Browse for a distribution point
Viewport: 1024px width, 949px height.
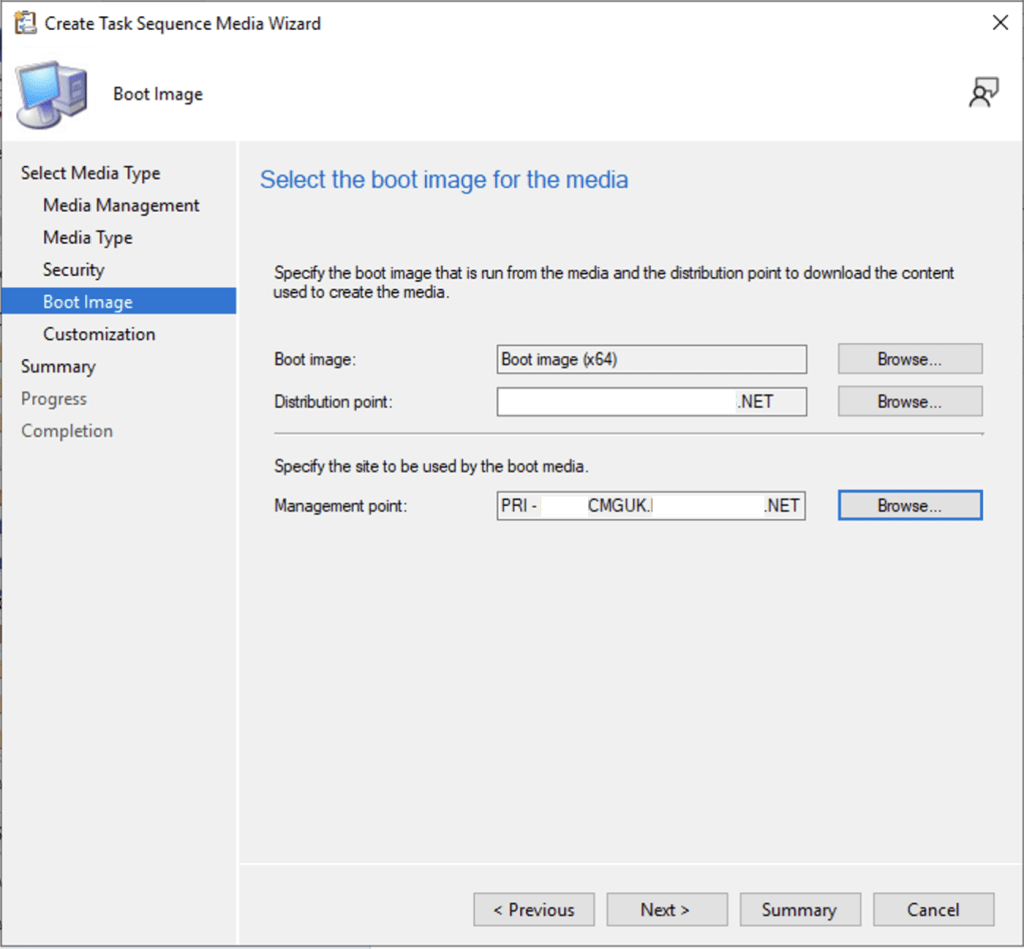[x=909, y=402]
